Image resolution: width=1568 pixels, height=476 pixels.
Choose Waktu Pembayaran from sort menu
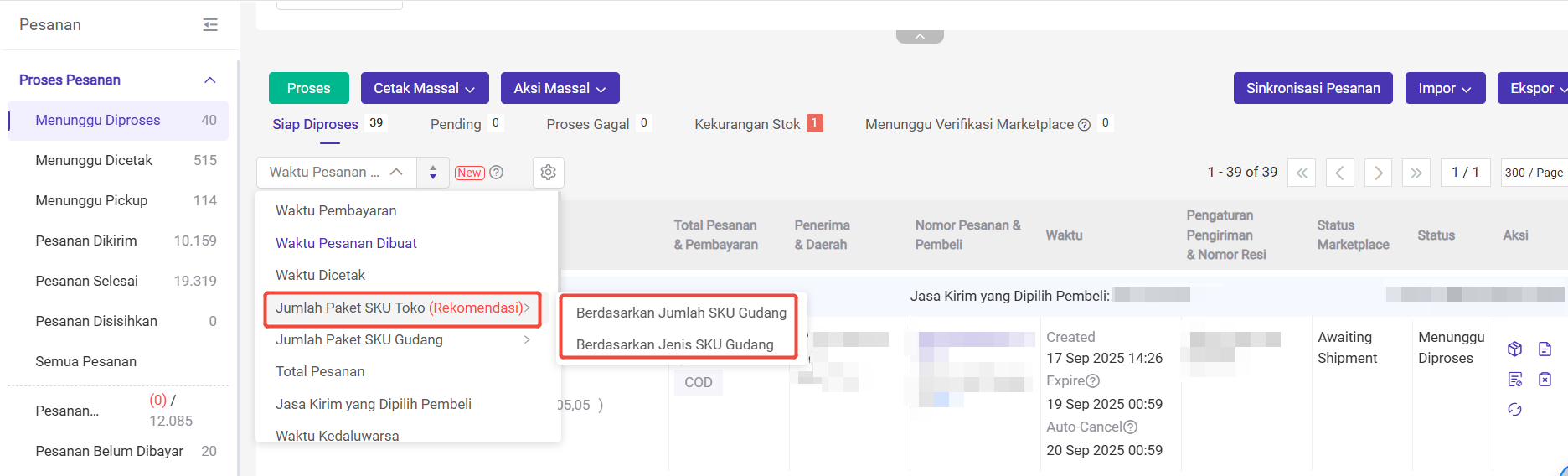pyautogui.click(x=336, y=210)
